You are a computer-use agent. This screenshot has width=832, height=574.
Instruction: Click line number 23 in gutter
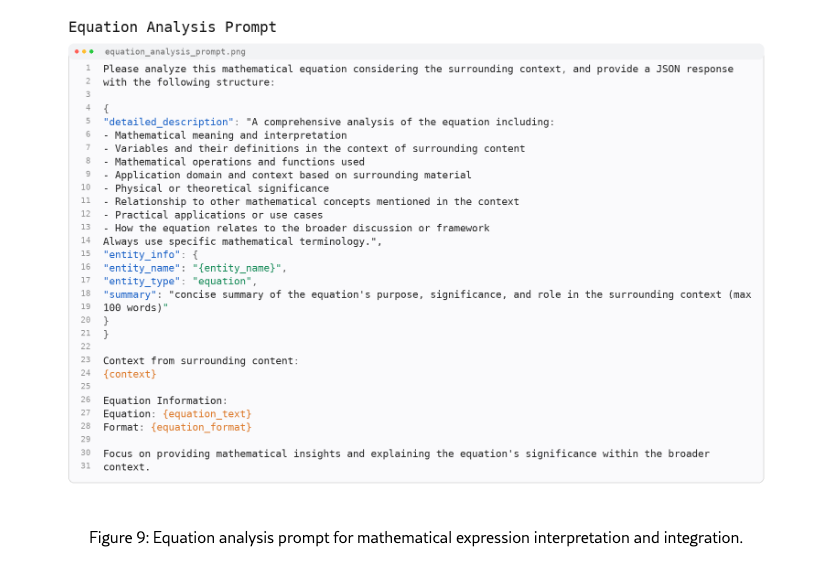[87, 360]
